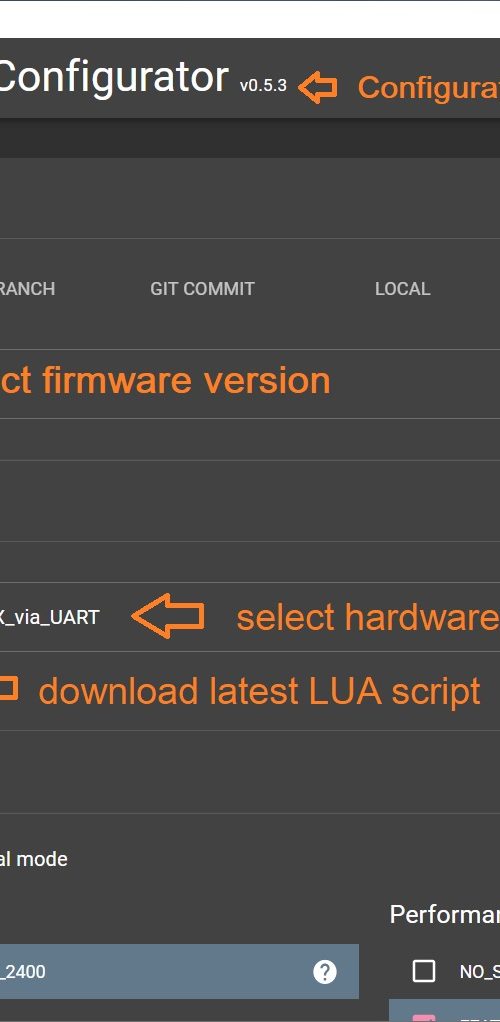Click the NO_S option label text
The width and height of the screenshot is (500, 1022).
(480, 972)
